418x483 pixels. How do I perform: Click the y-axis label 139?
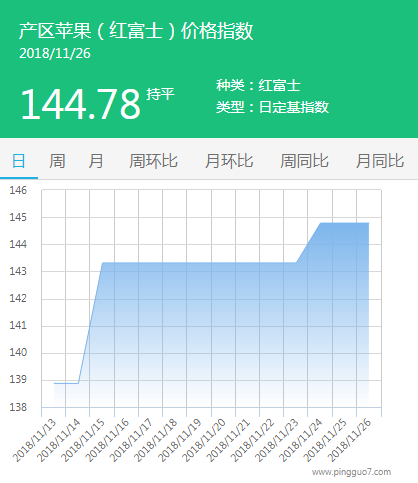pos(18,380)
